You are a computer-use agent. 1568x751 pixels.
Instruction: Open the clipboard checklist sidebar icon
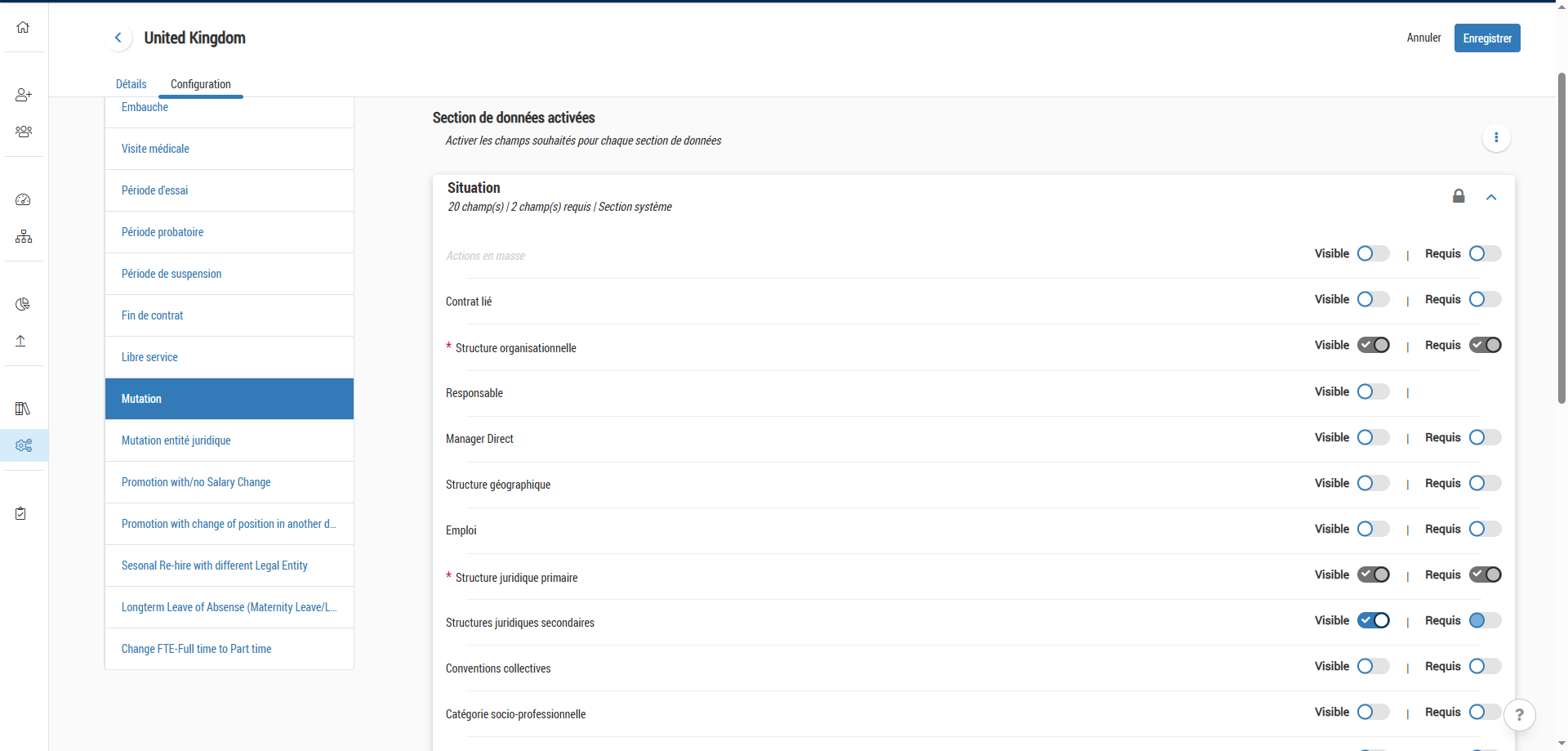21,513
